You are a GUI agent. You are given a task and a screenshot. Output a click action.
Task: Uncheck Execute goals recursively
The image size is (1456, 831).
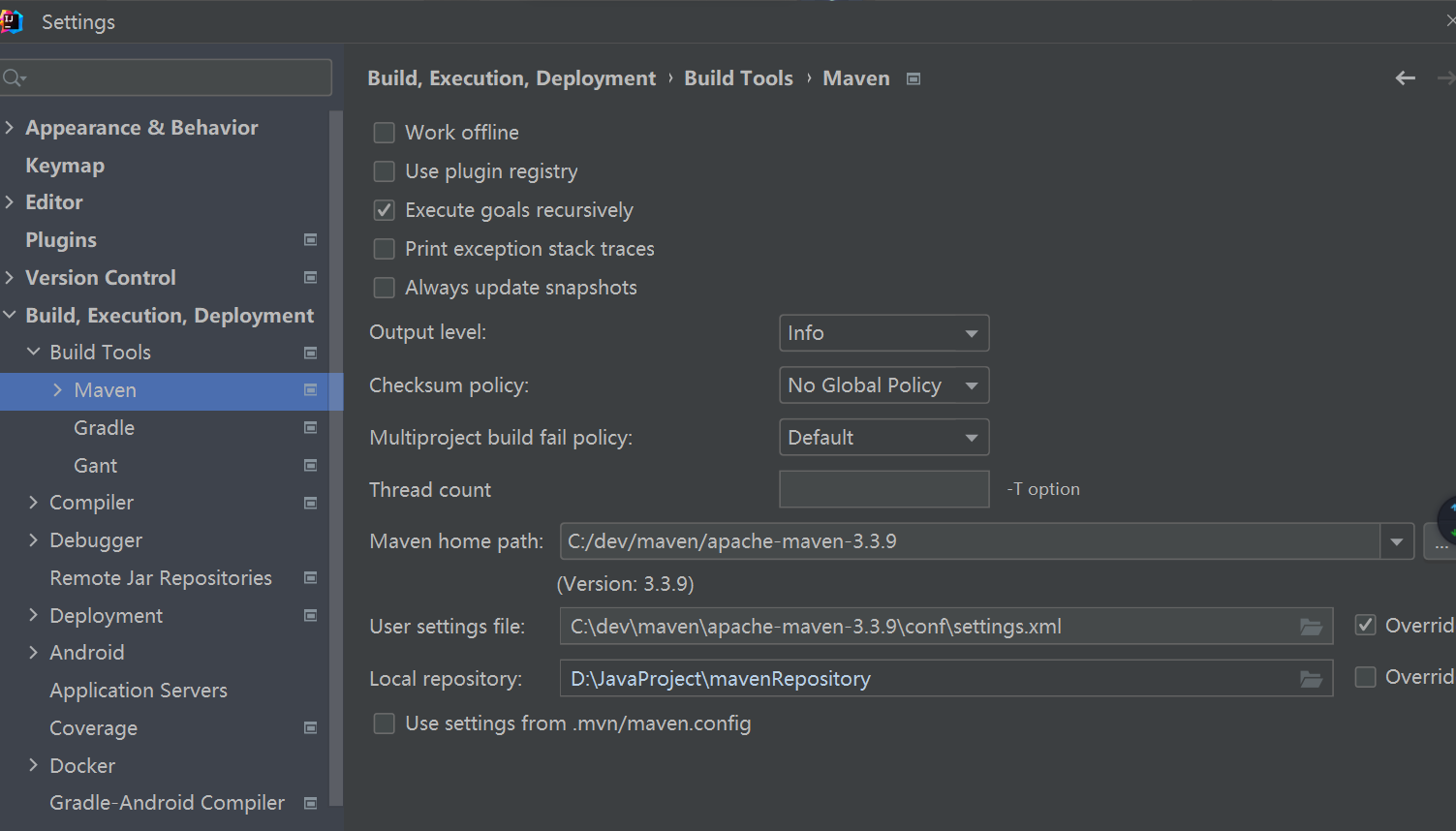pyautogui.click(x=385, y=210)
